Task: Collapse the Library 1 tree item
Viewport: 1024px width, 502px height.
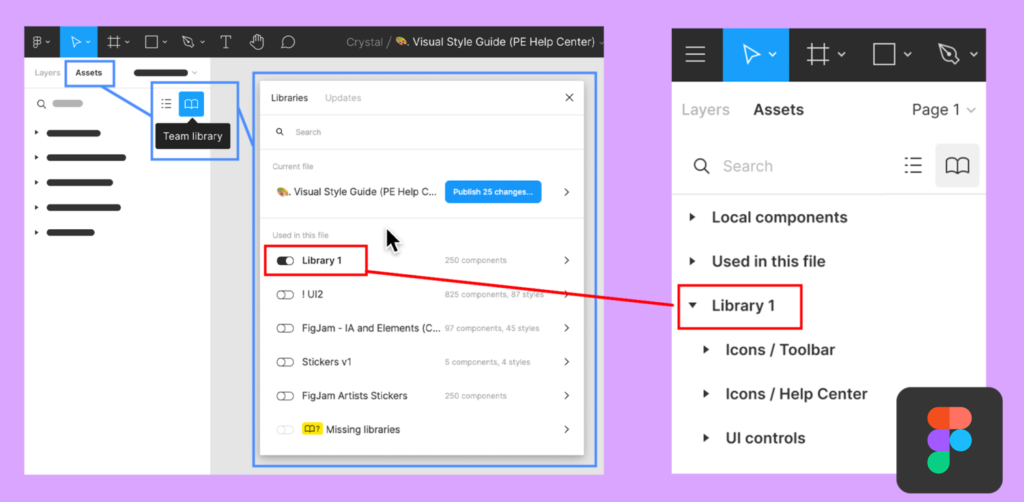Action: click(692, 306)
